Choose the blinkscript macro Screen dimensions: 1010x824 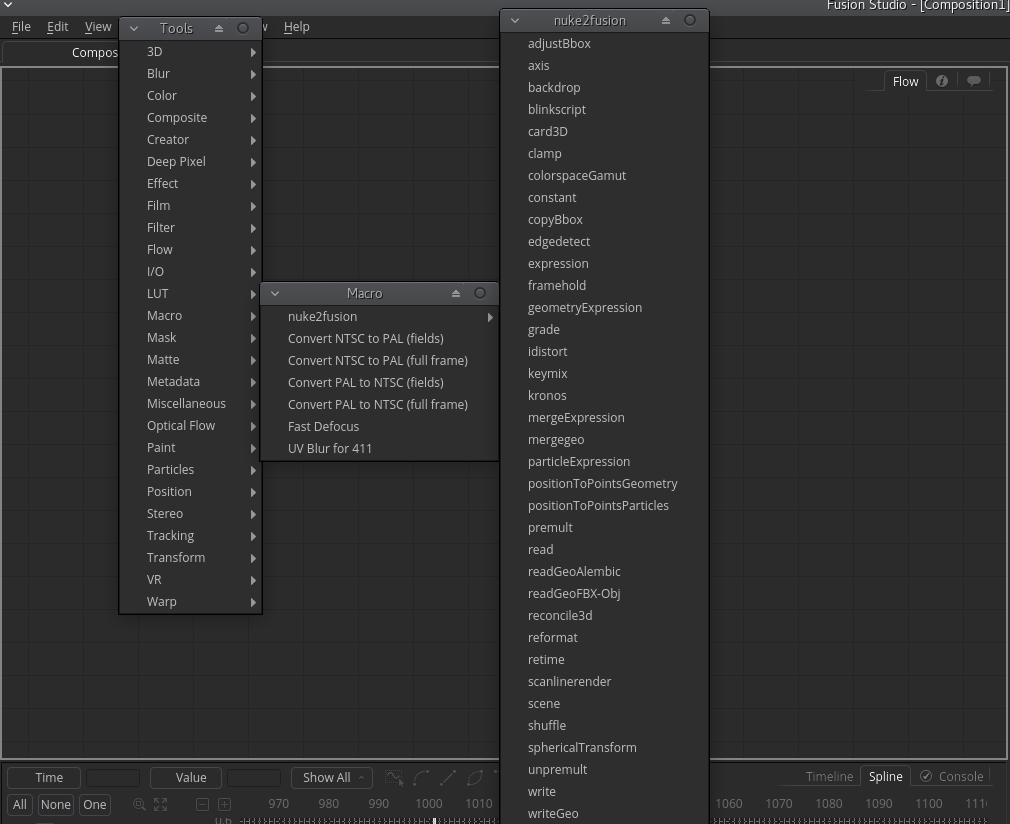click(604, 110)
